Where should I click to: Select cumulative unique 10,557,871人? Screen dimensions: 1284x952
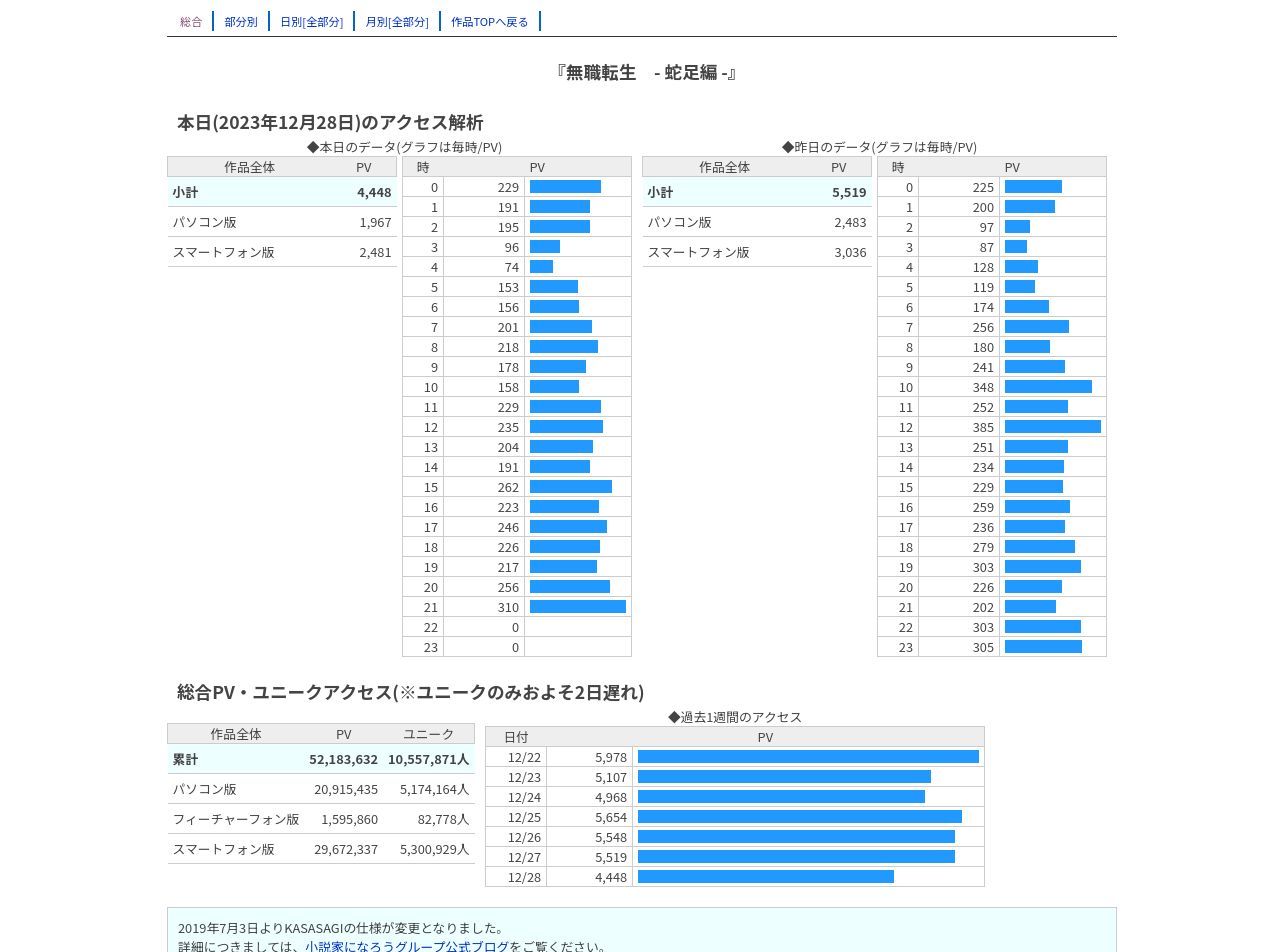point(428,759)
